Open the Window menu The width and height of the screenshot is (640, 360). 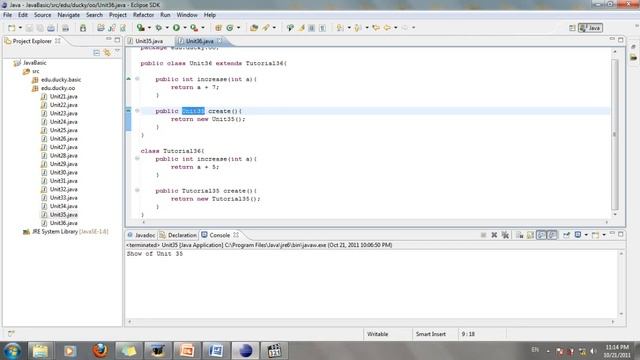point(187,15)
